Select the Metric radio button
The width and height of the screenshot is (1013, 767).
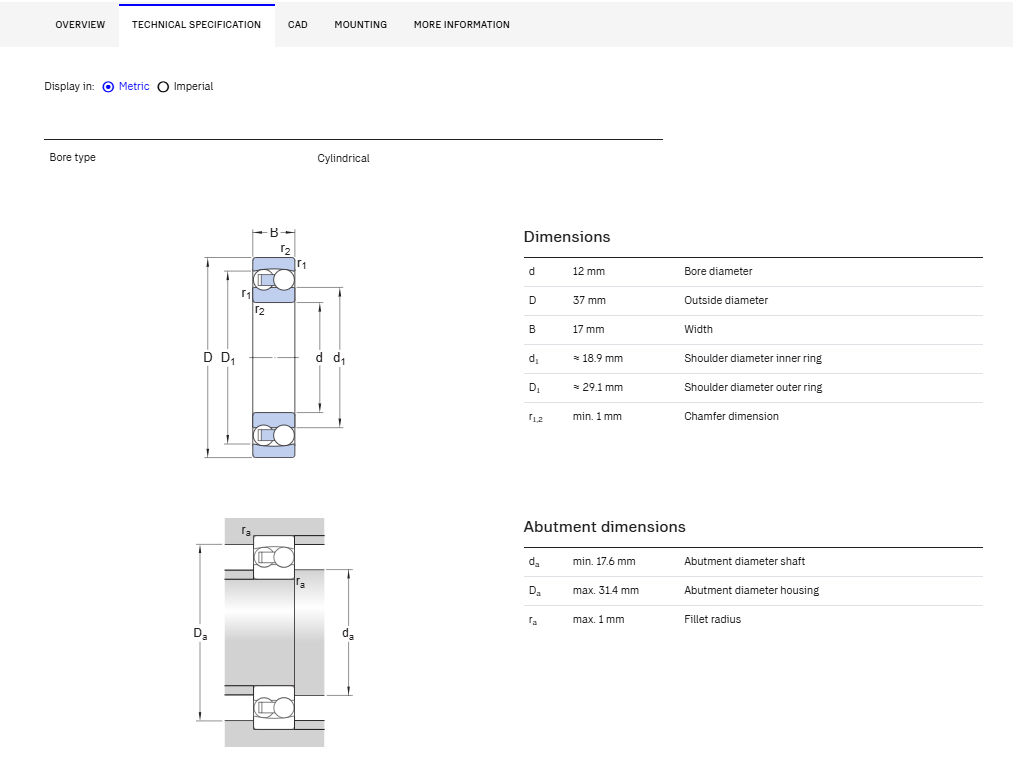109,87
